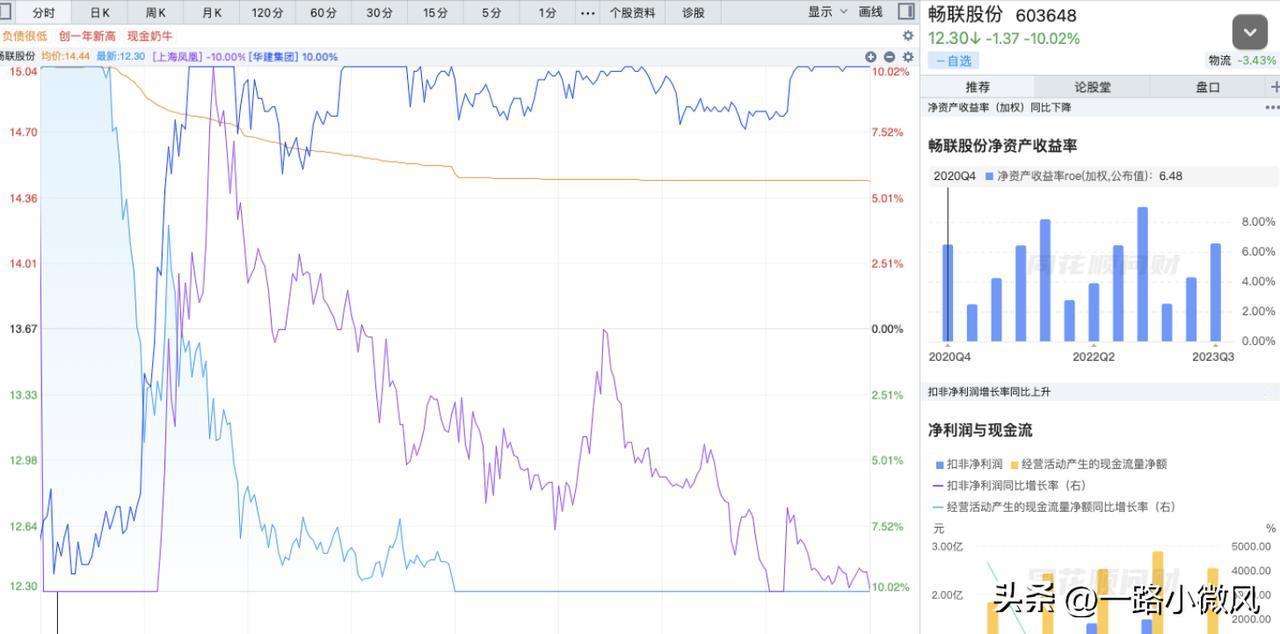Click the tallest ROE bar near 2022Q2
Screen dimensions: 1280x634
1142,274
